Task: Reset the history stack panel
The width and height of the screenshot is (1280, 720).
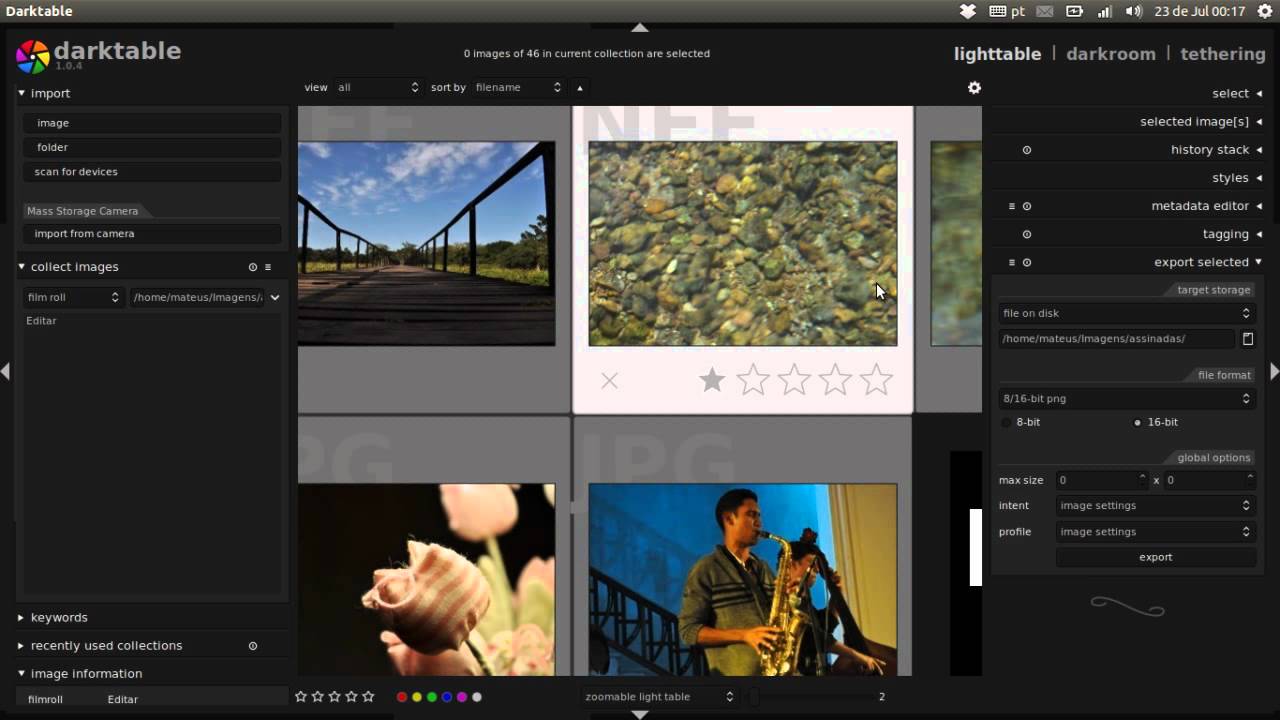Action: tap(1027, 150)
